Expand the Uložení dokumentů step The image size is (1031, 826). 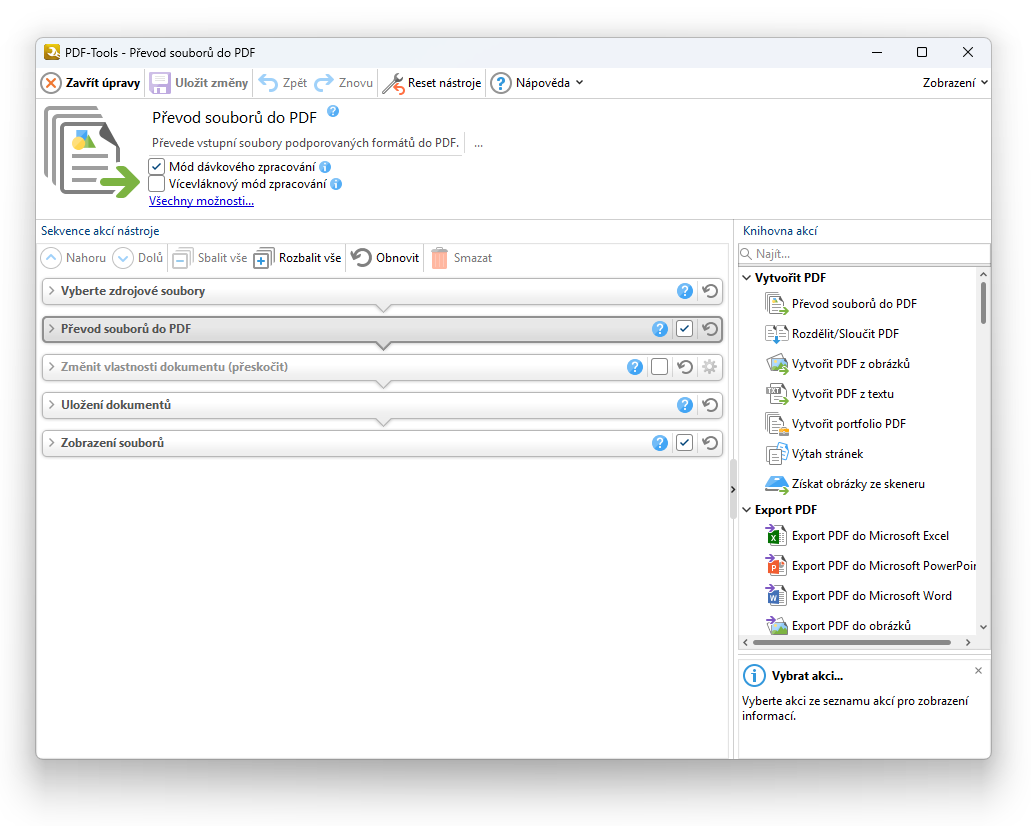[x=51, y=405]
